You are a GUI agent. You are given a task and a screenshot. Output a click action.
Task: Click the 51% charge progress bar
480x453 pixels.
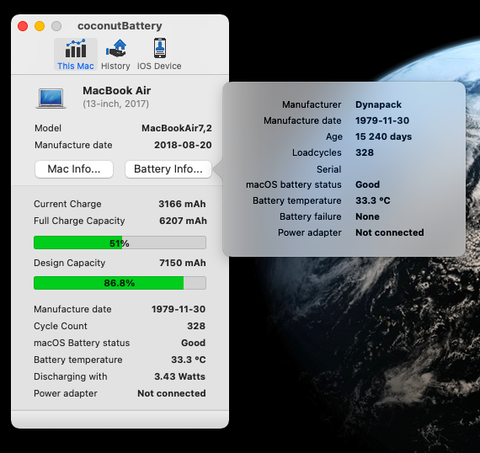120,243
